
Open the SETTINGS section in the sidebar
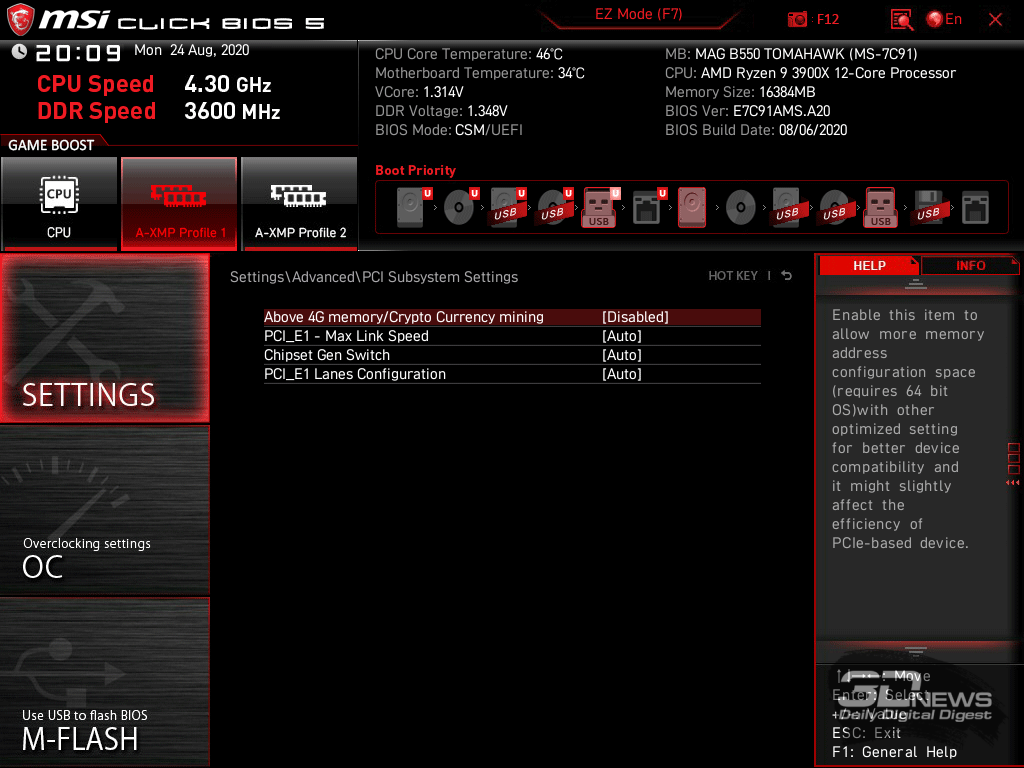point(104,338)
